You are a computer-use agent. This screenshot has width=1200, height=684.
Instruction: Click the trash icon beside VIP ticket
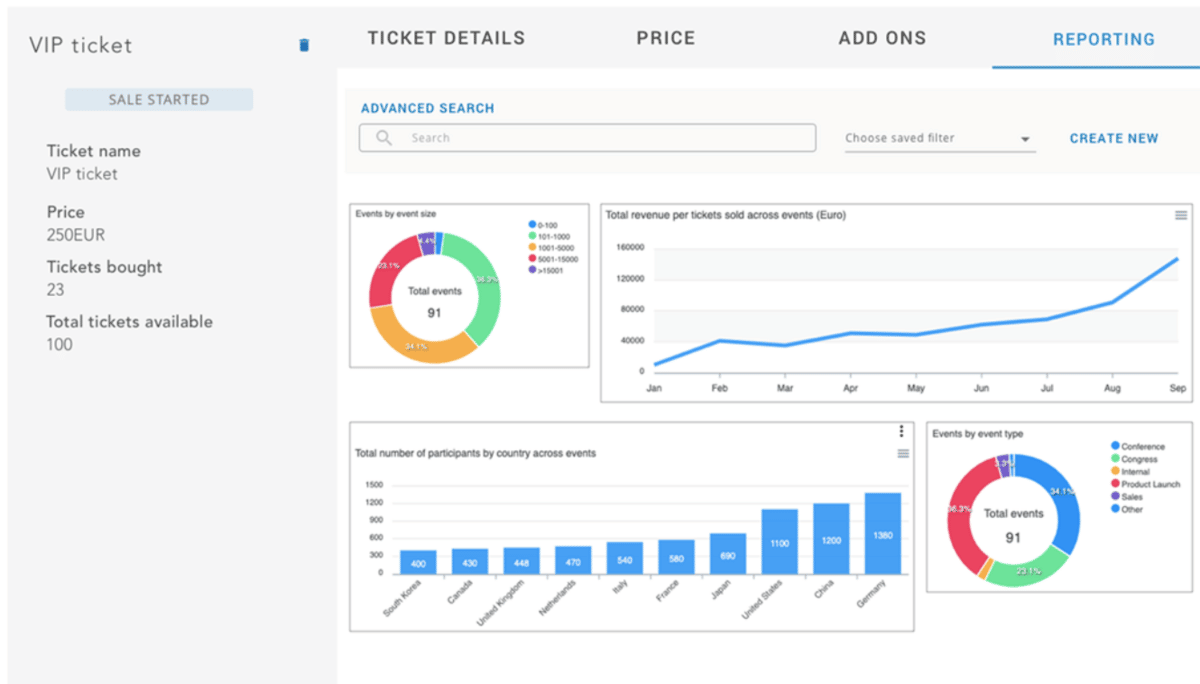click(x=304, y=45)
